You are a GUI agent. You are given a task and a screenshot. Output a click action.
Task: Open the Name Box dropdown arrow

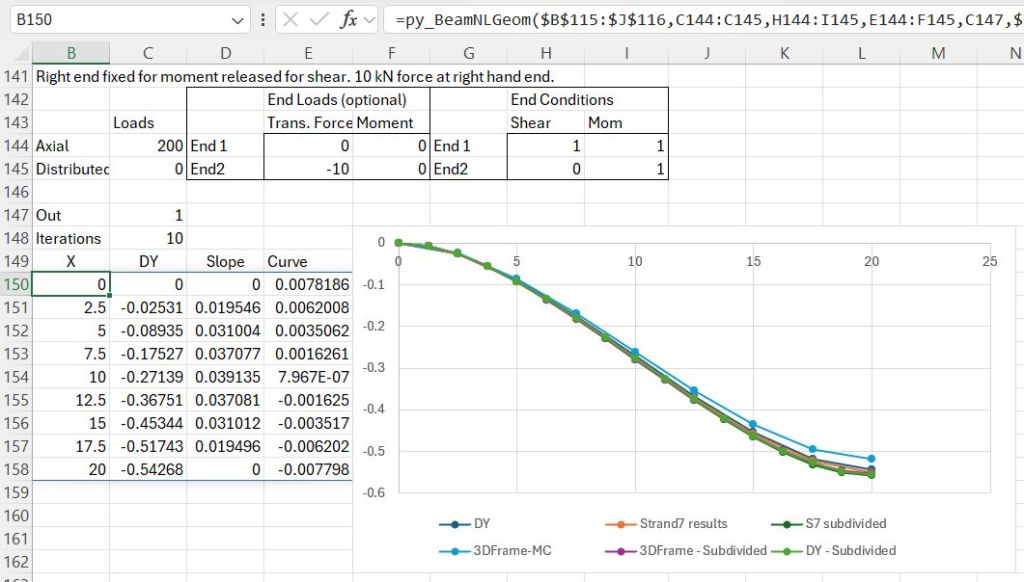[237, 20]
